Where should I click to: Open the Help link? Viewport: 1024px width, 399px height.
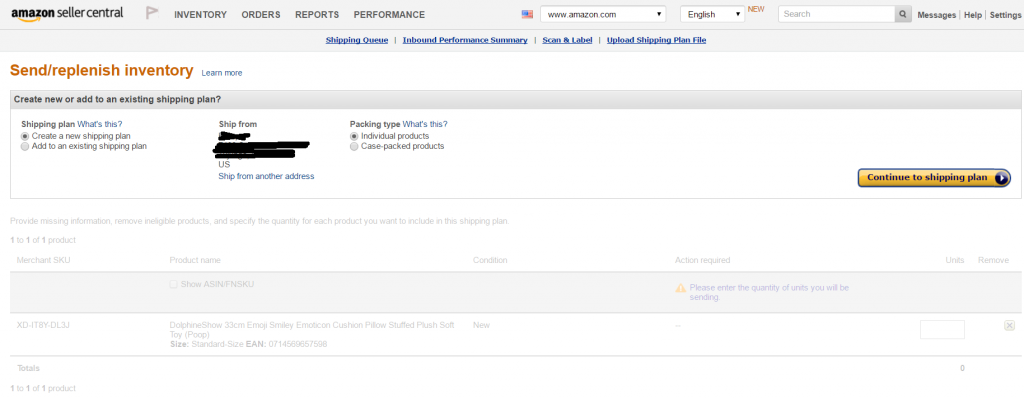tap(973, 15)
